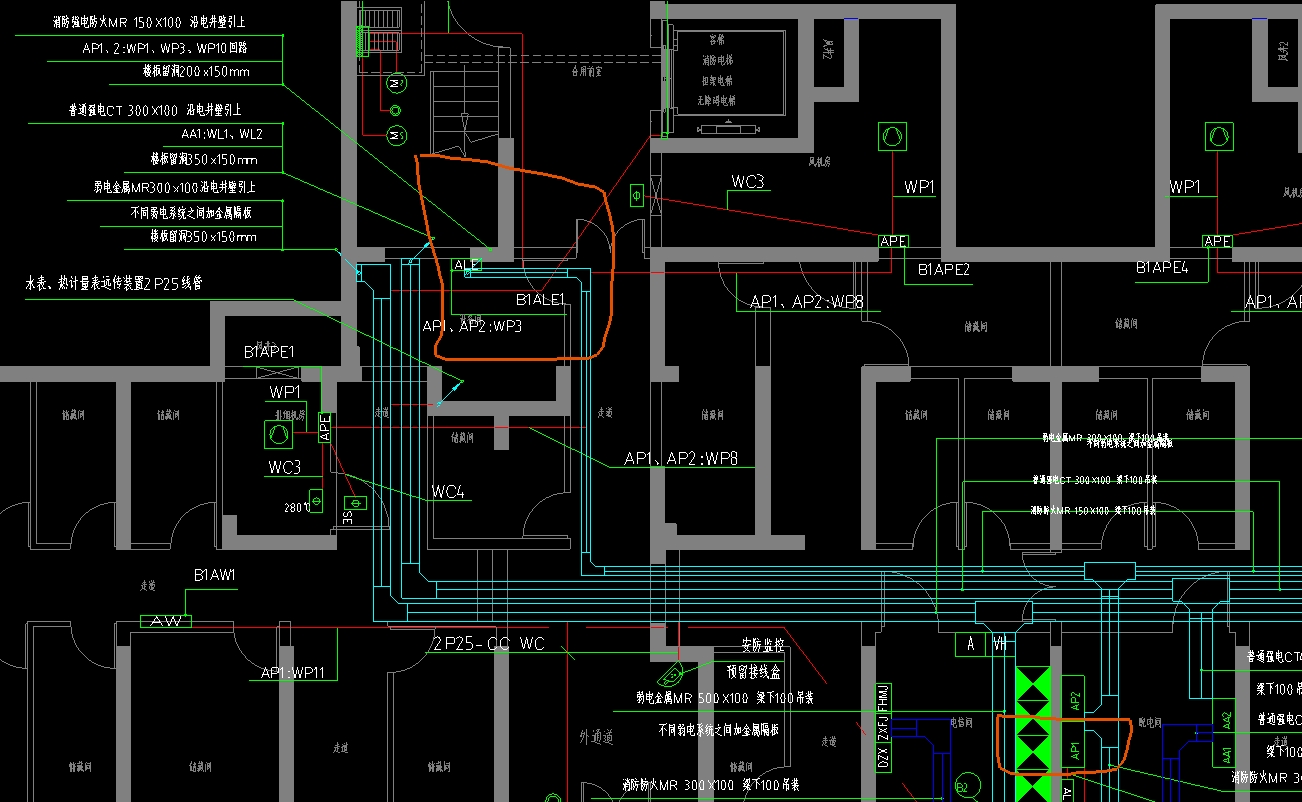Select the 合用前室 room label

coord(589,72)
